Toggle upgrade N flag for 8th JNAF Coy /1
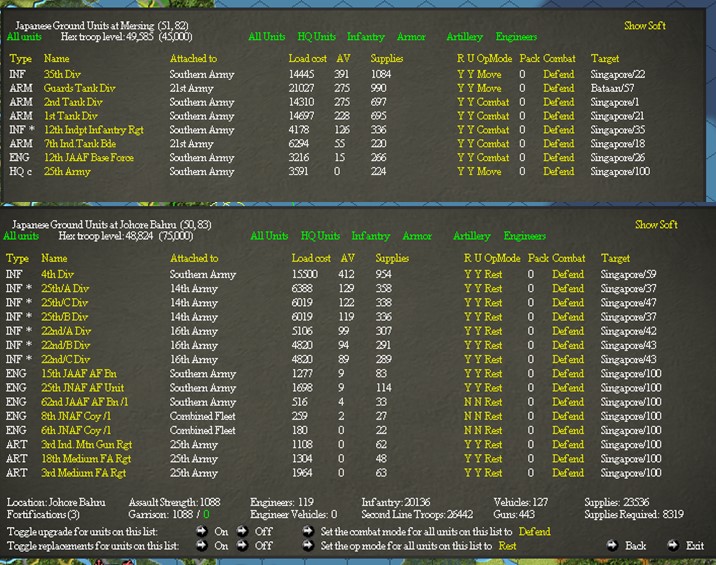The height and width of the screenshot is (565, 716). click(478, 416)
